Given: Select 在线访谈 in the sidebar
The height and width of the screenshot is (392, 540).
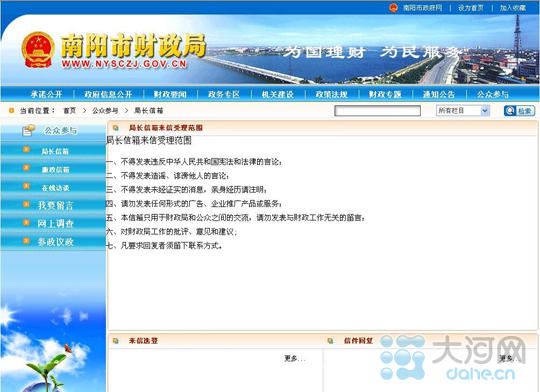Looking at the screenshot, I should (55, 188).
